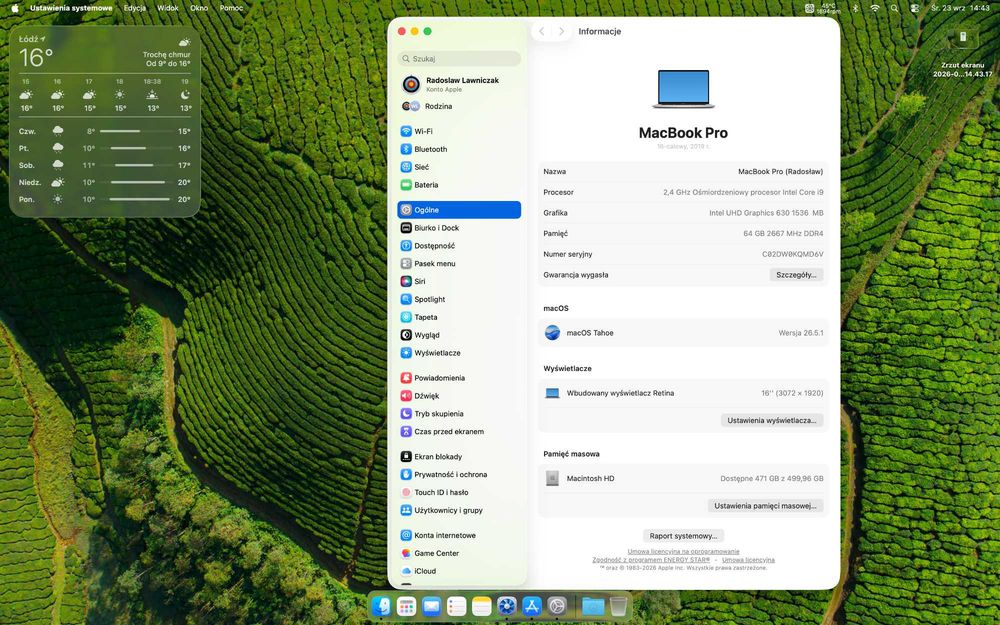This screenshot has height=625, width=1000.
Task: Open Pasek menu settings
Action: [x=459, y=263]
